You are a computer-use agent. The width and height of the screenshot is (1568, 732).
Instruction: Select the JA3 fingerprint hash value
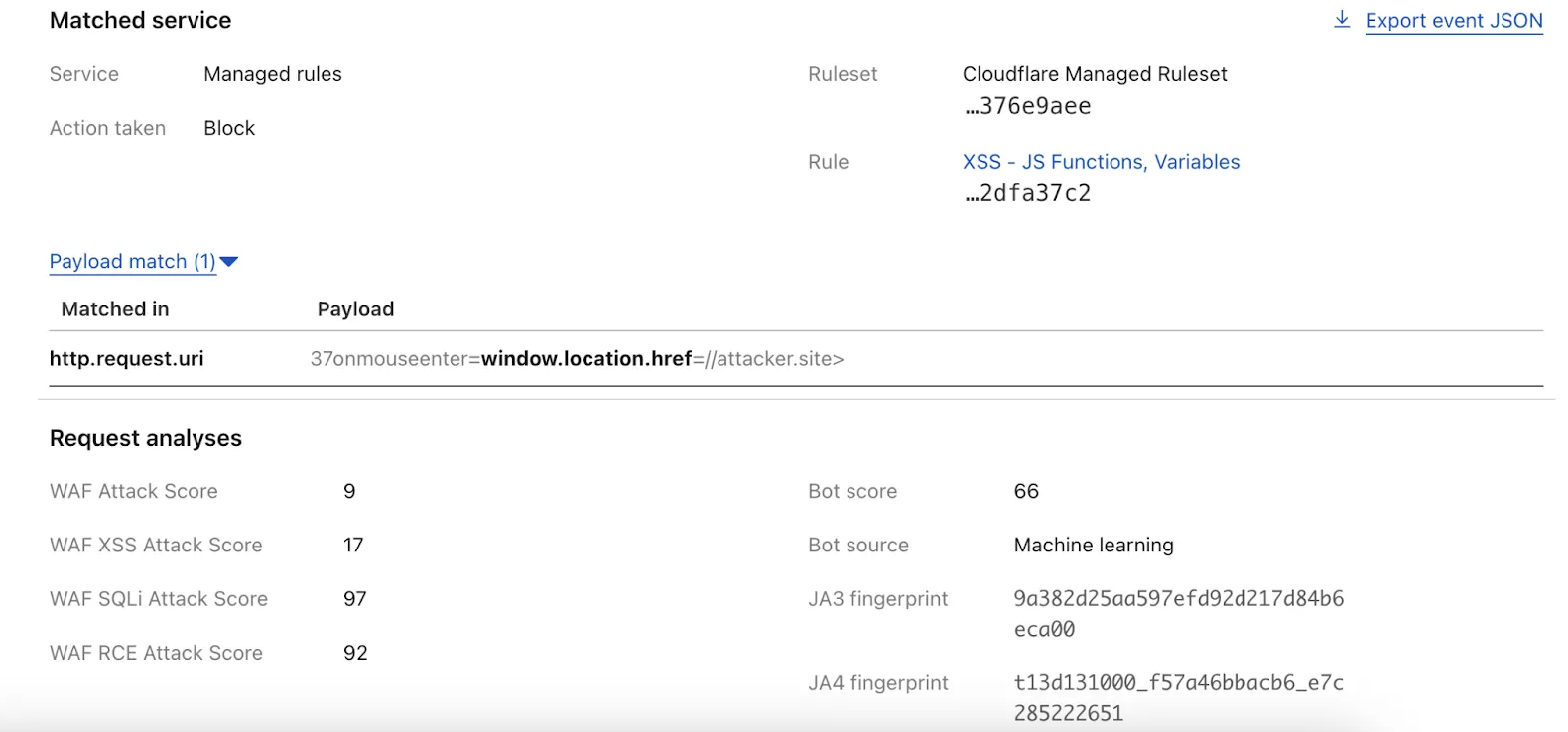click(1179, 614)
